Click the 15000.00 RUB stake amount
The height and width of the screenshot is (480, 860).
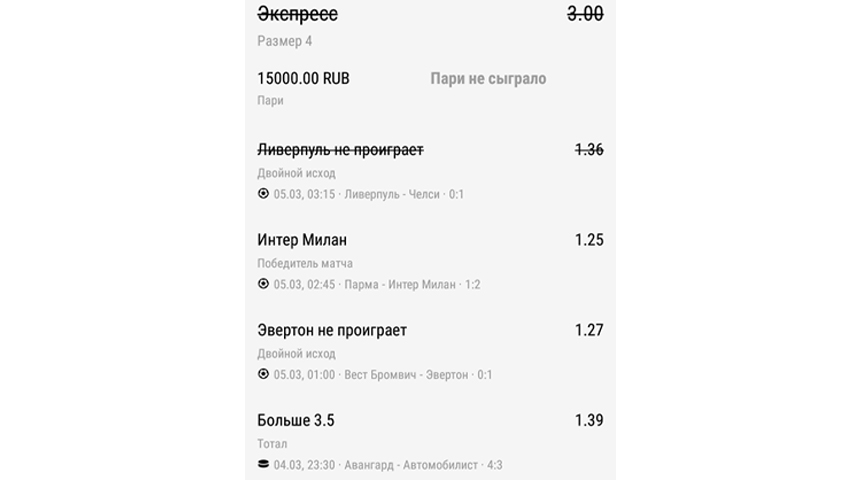click(303, 78)
